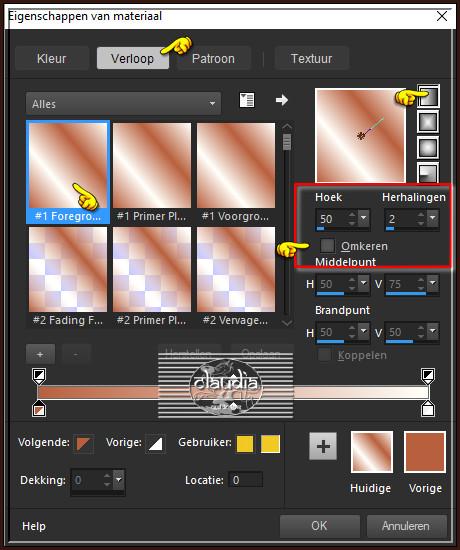Select the radial gradient style icon

coord(428,172)
